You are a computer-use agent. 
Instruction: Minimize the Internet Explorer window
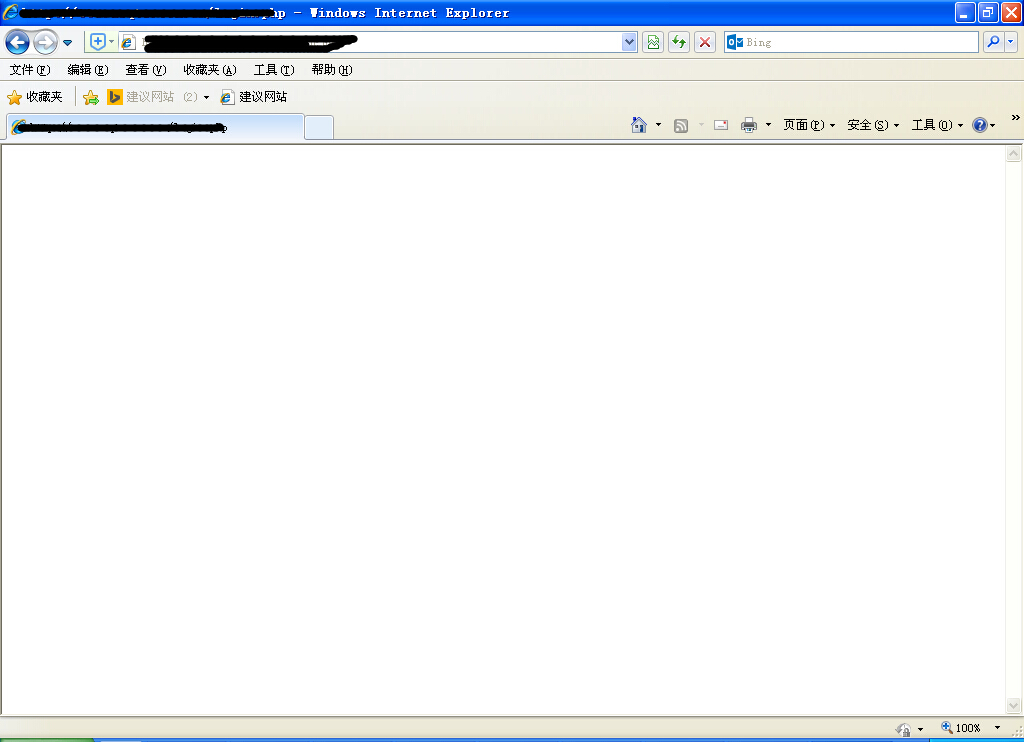965,12
